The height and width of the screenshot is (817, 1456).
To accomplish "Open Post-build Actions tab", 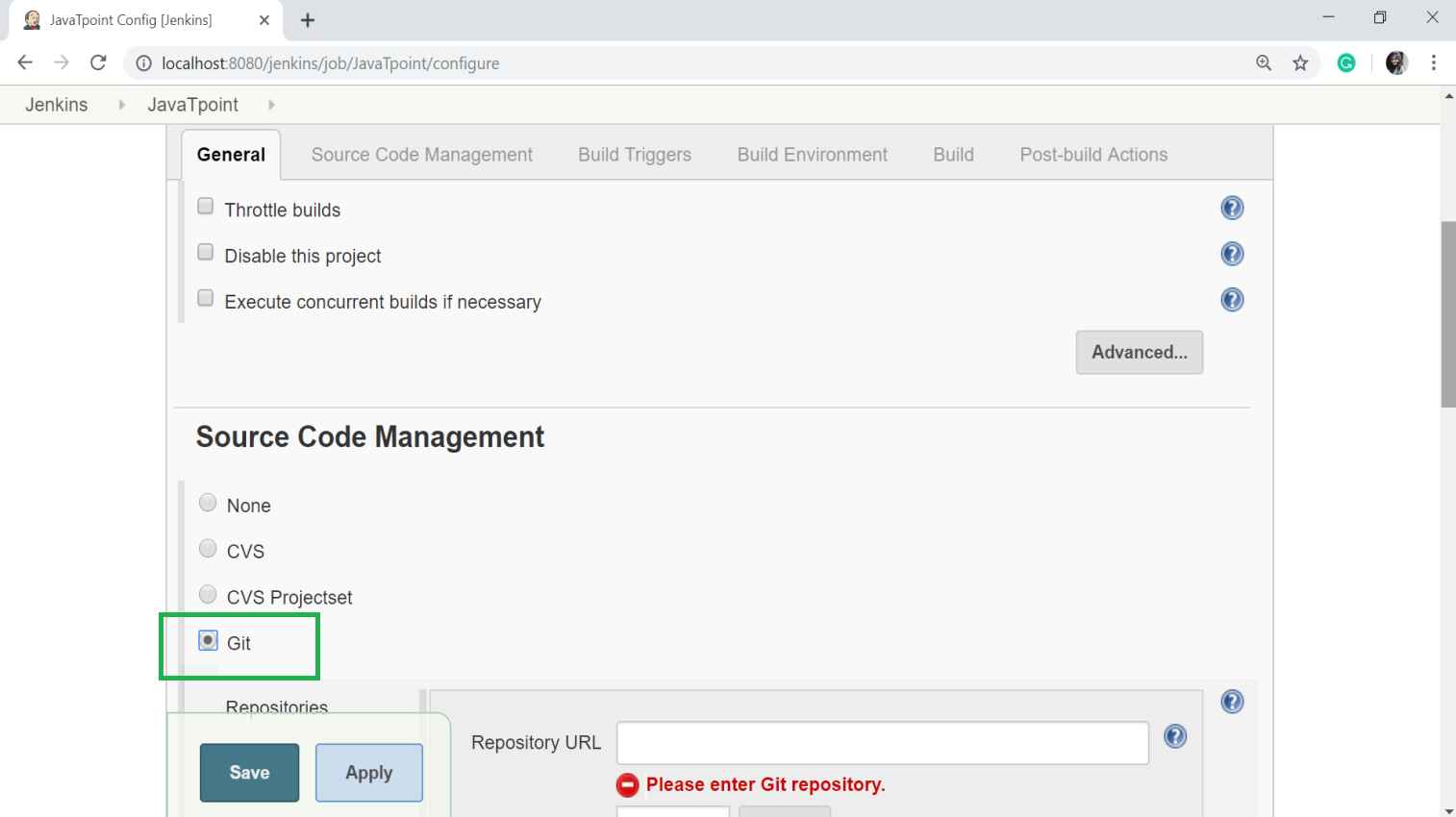I will tap(1093, 155).
